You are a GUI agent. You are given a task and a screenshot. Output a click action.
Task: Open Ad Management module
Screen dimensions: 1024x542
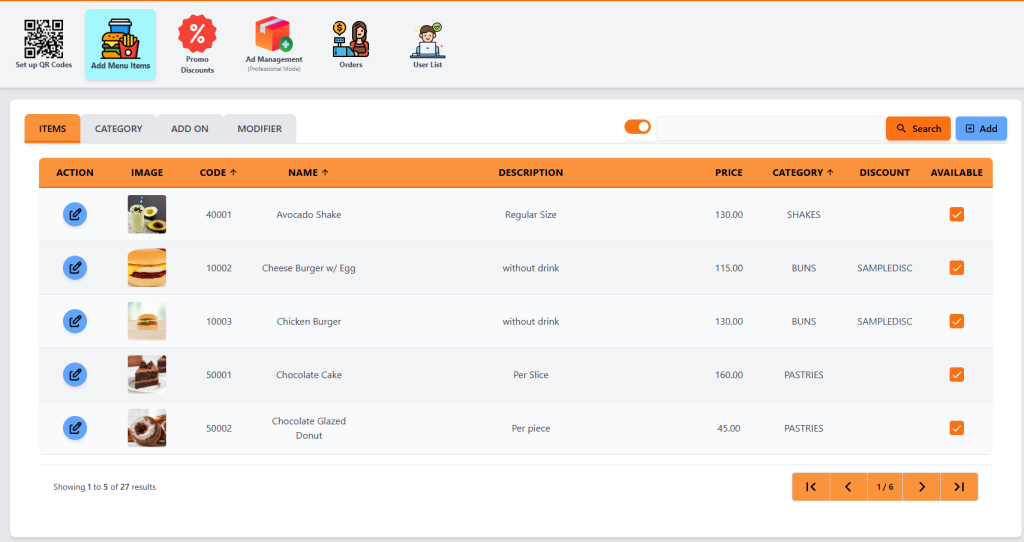(274, 44)
